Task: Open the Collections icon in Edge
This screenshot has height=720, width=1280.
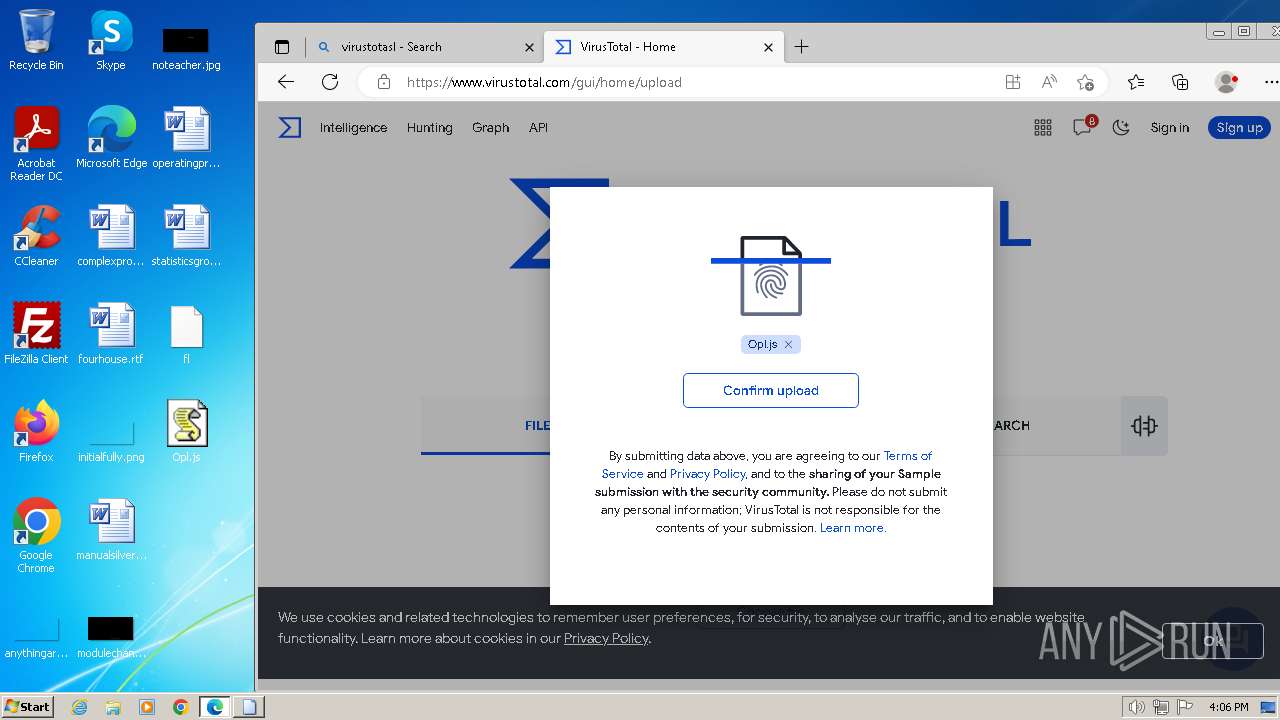Action: click(x=1180, y=82)
